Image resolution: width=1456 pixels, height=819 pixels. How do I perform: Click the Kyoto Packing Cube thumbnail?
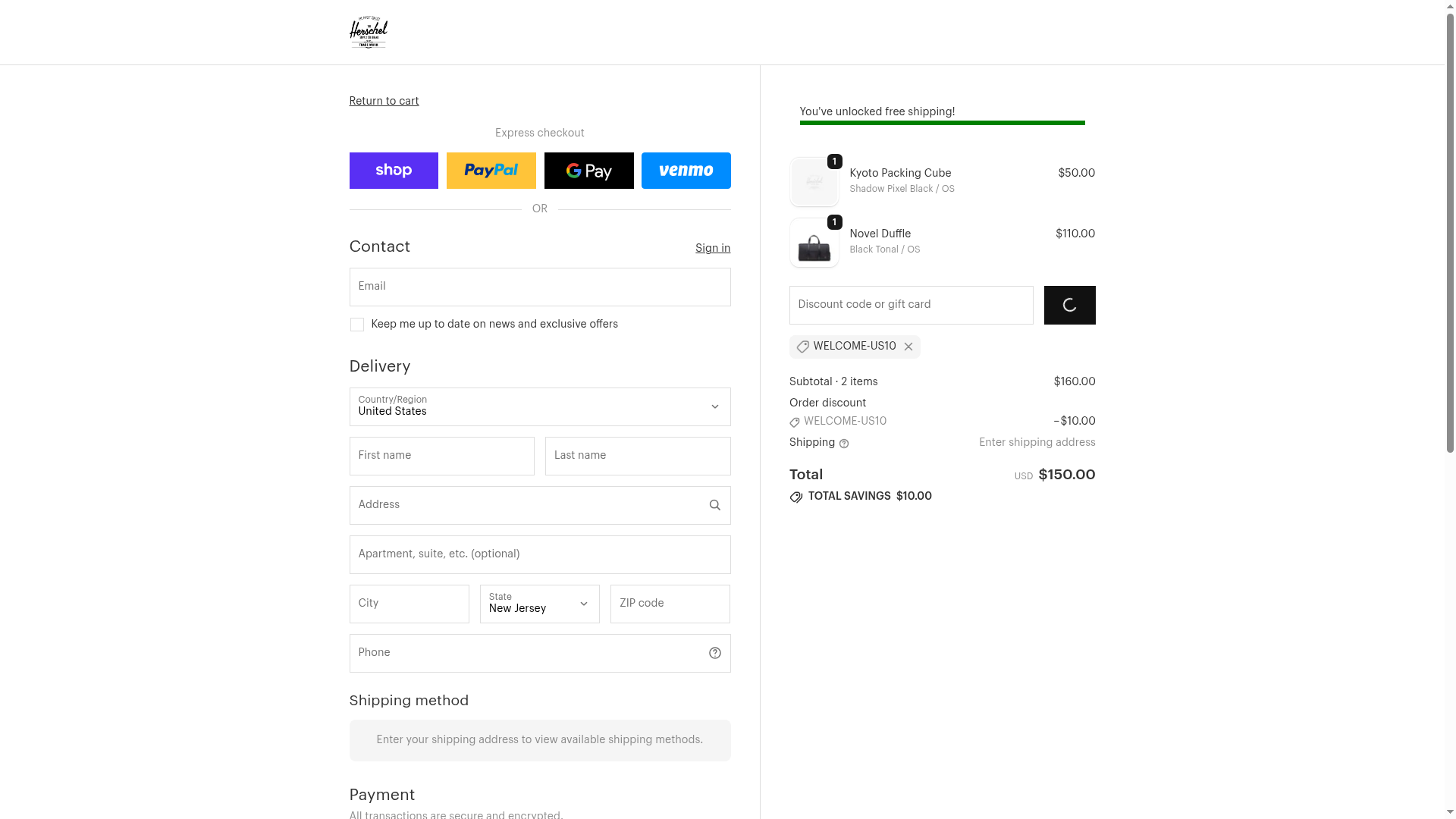(x=814, y=183)
